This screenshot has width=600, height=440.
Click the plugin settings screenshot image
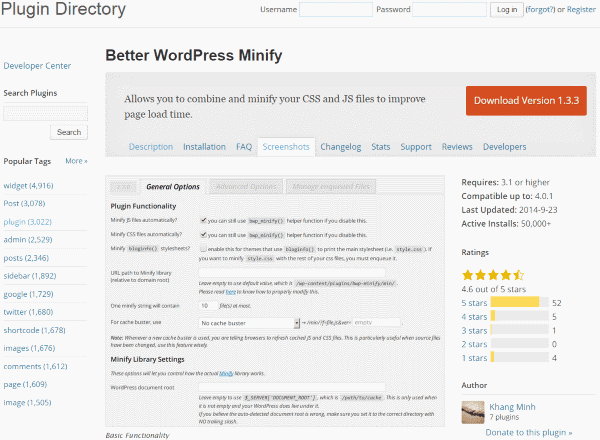coord(275,301)
